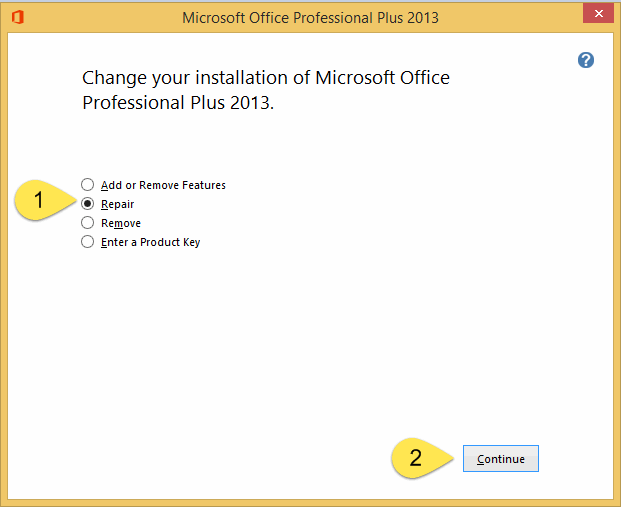Click the 'Repair' option label text
The image size is (621, 507).
click(118, 204)
